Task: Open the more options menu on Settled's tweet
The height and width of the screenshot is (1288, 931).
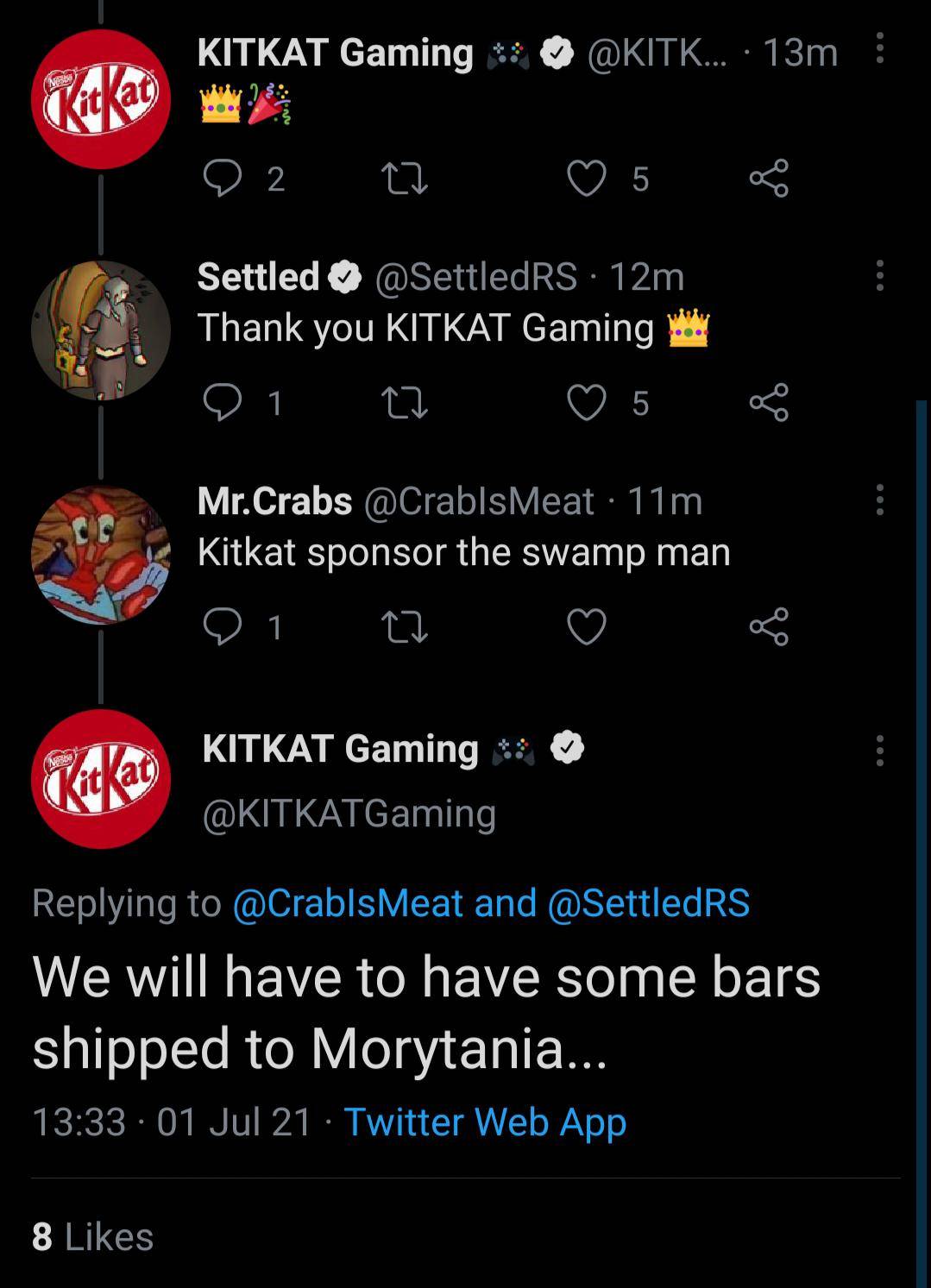Action: pos(878,277)
